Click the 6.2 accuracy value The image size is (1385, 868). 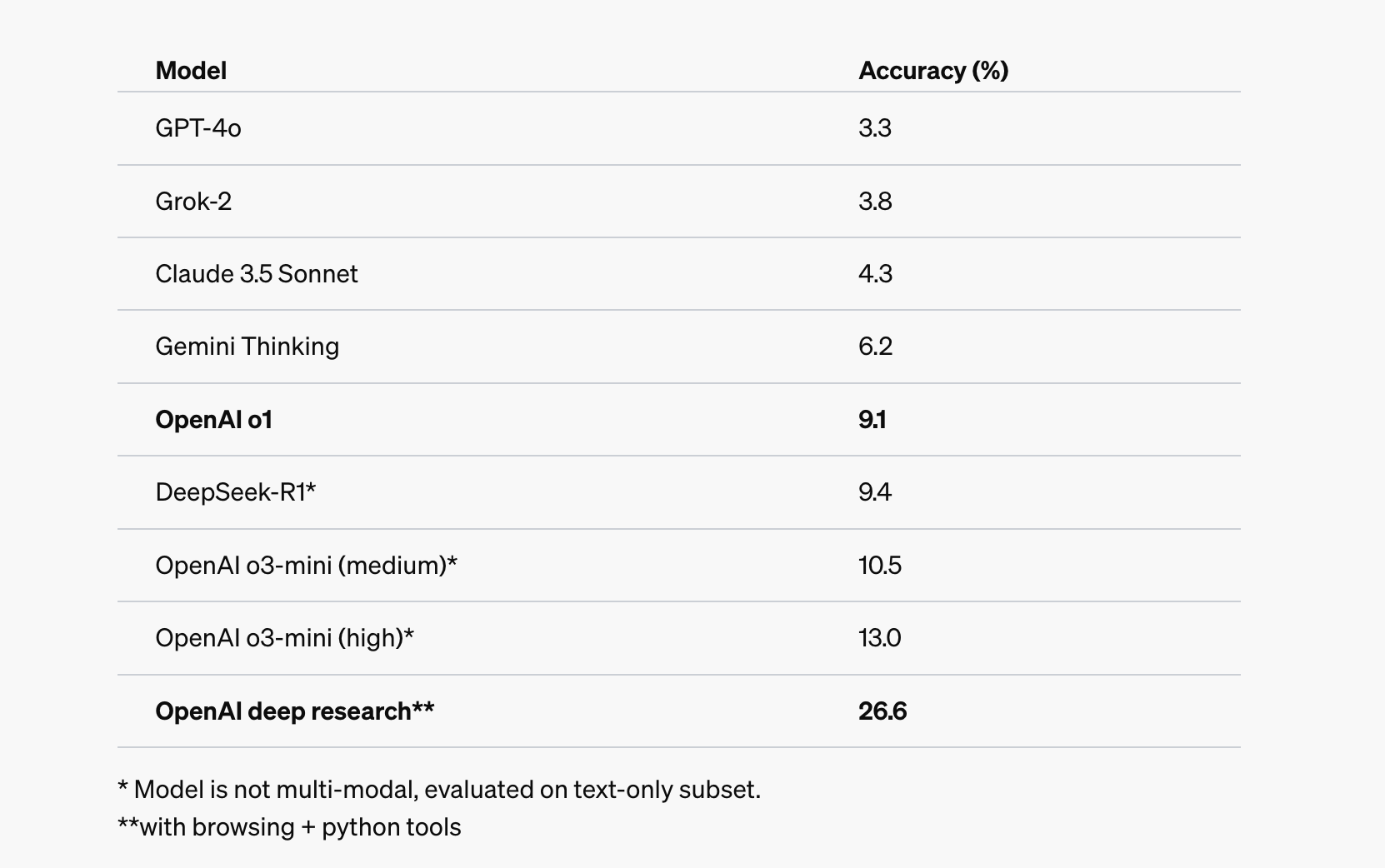click(x=875, y=347)
